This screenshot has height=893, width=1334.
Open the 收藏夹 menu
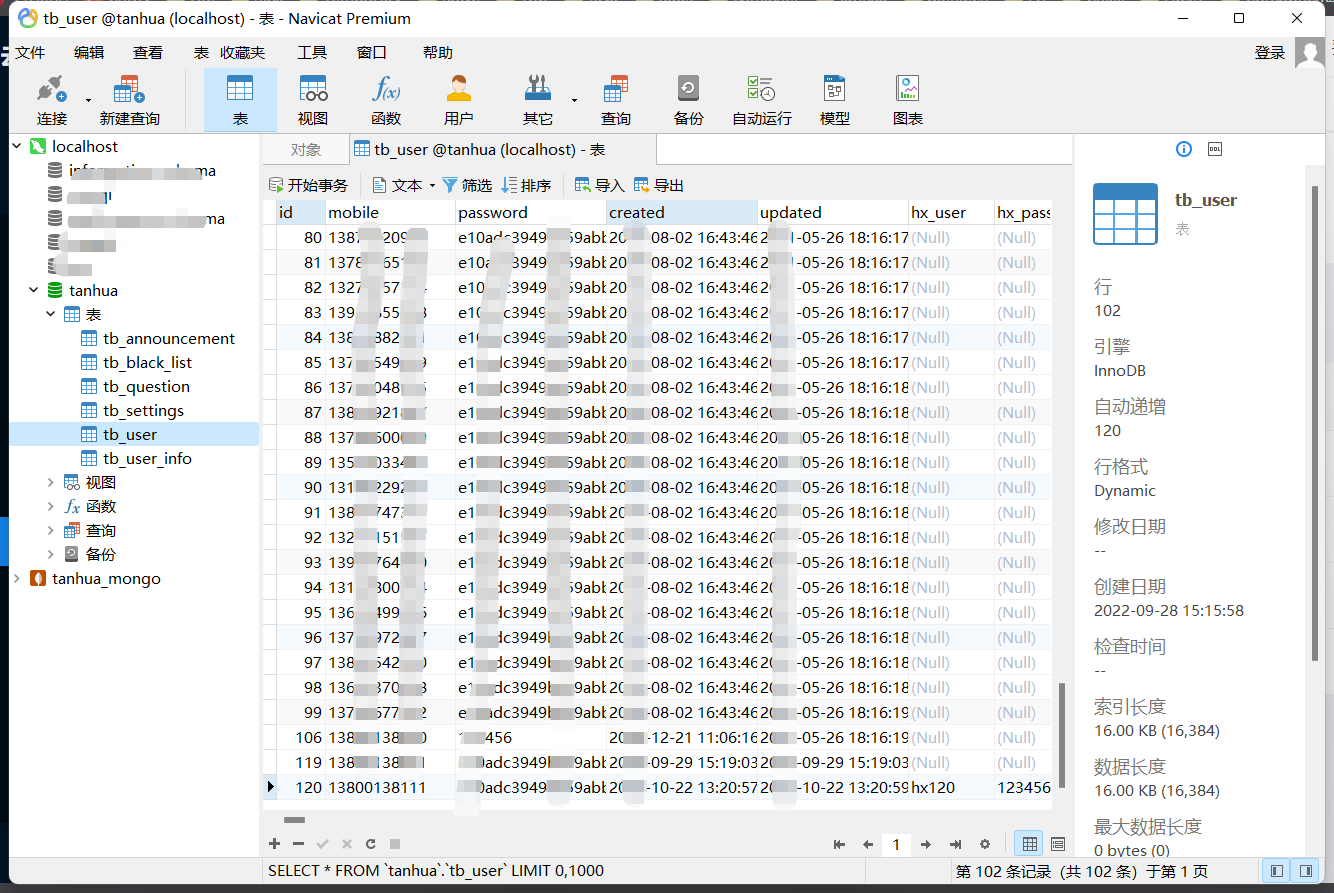(x=243, y=52)
